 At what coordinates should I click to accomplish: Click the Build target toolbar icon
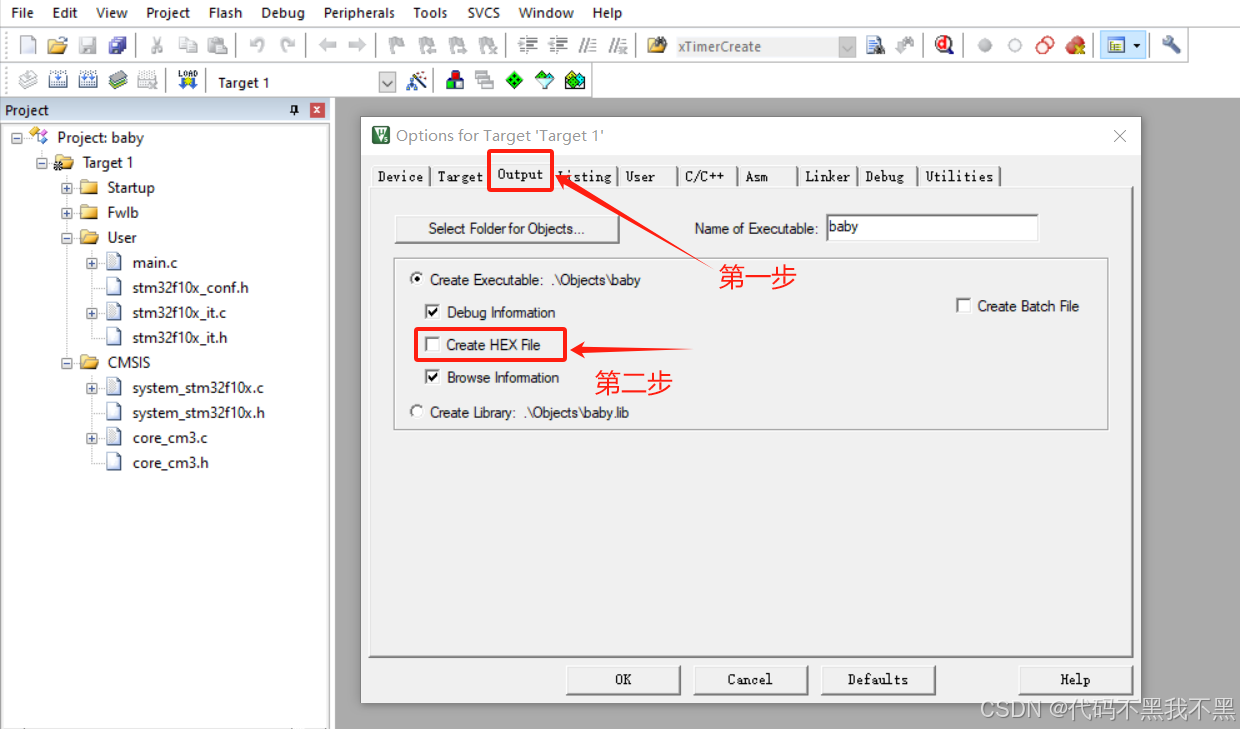58,81
